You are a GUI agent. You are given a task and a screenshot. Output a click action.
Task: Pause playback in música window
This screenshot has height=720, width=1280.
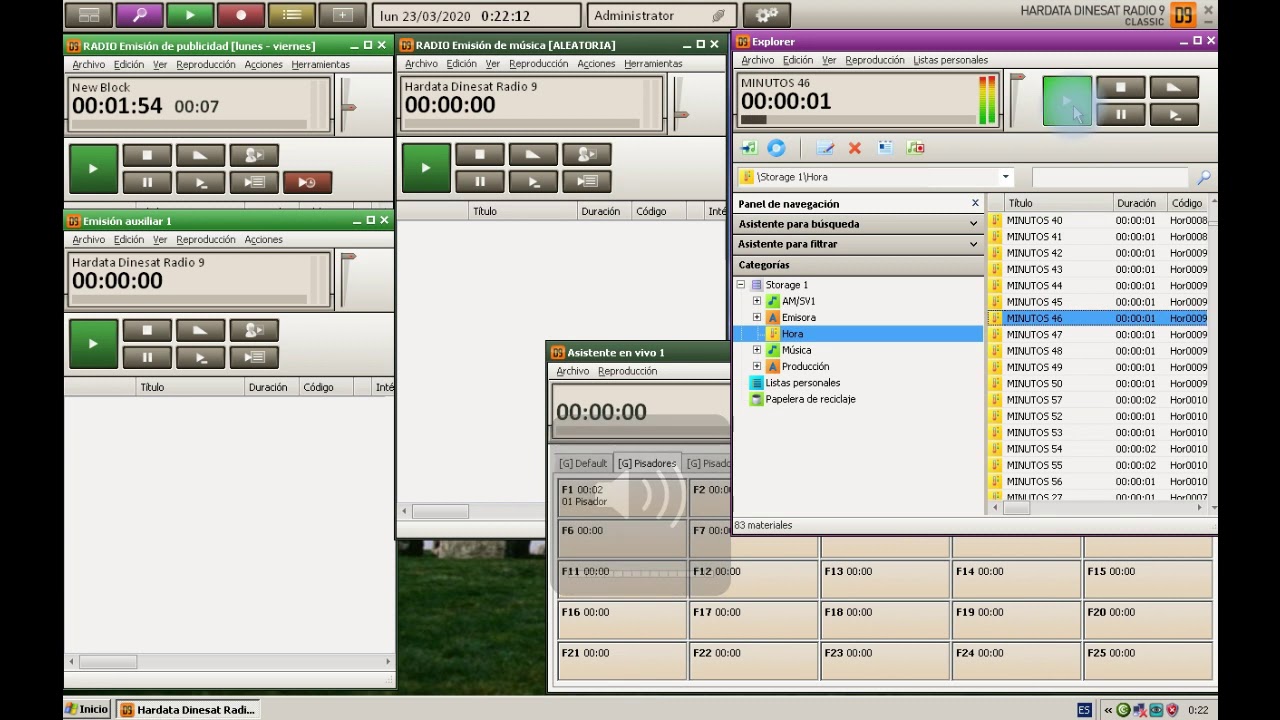coord(479,181)
